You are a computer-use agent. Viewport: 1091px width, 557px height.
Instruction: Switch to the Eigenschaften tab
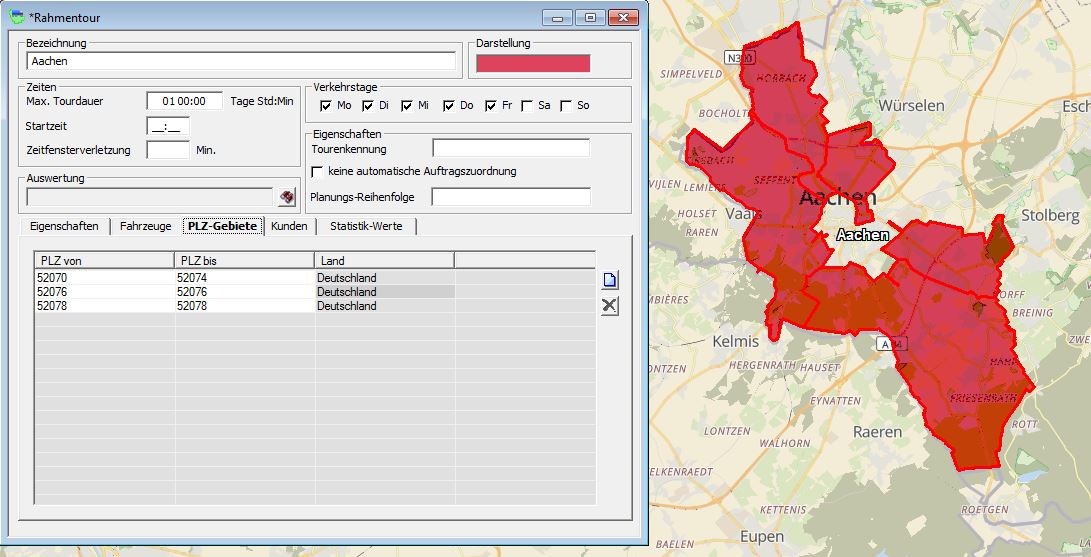(x=64, y=227)
